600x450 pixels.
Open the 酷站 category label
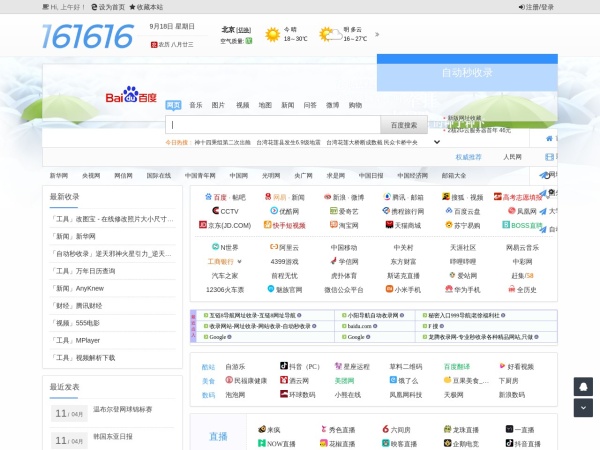[x=208, y=367]
